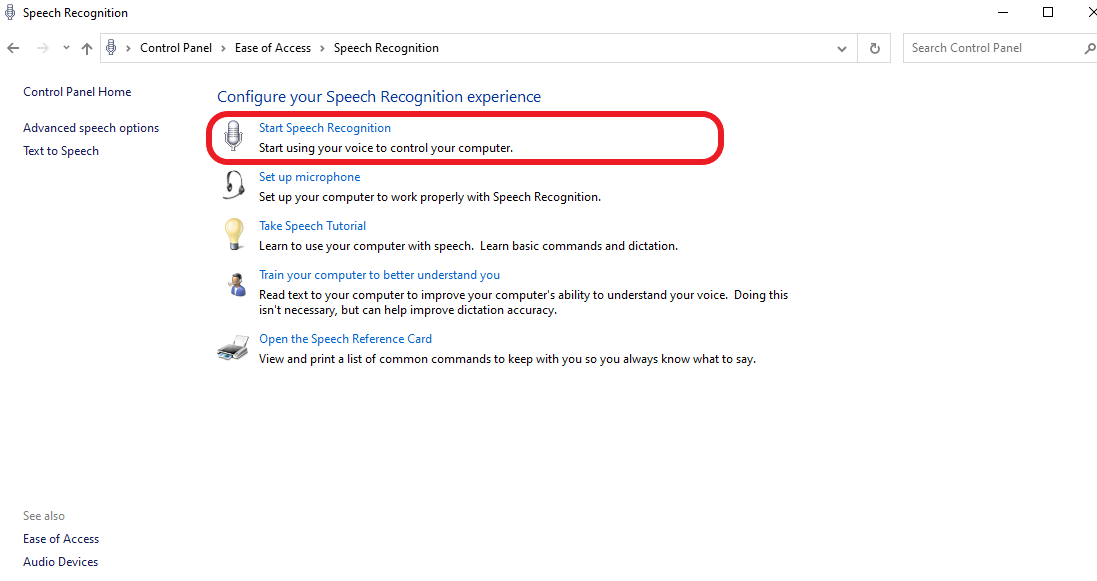Image resolution: width=1097 pixels, height=581 pixels.
Task: Click the microphone icon beside Start Speech Recognition
Action: coord(233,136)
